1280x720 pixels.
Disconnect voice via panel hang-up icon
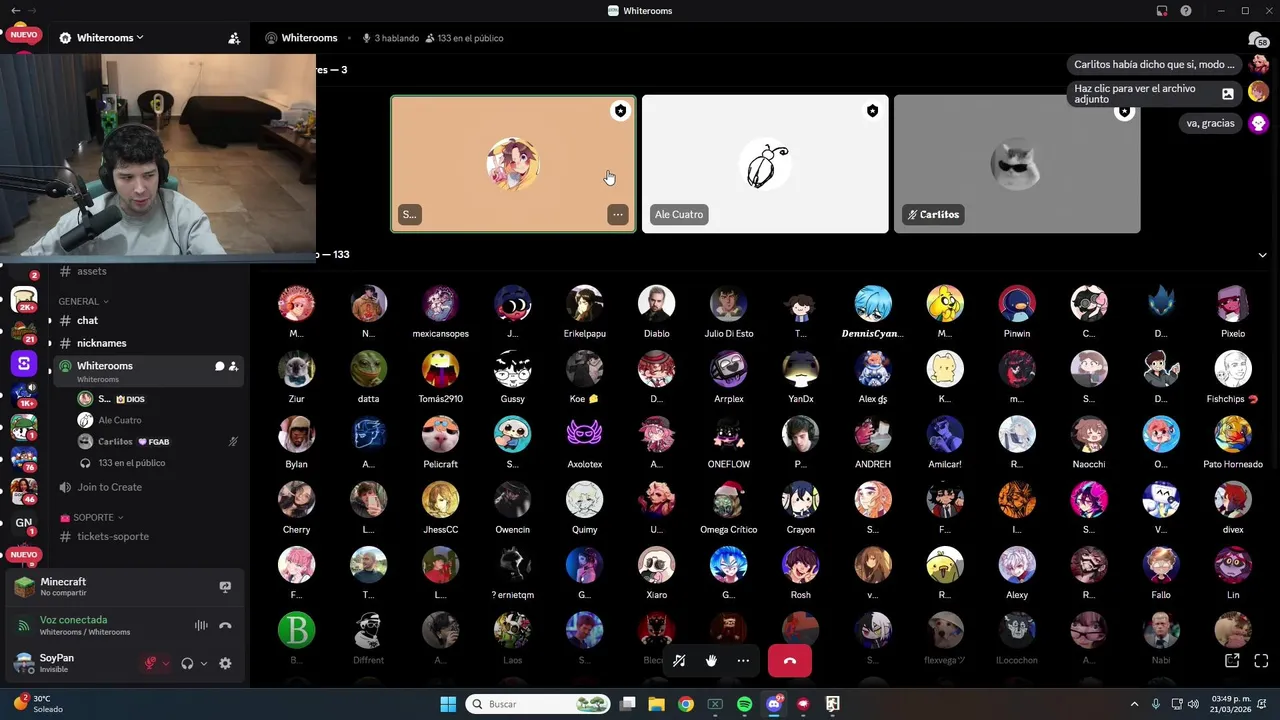click(225, 626)
